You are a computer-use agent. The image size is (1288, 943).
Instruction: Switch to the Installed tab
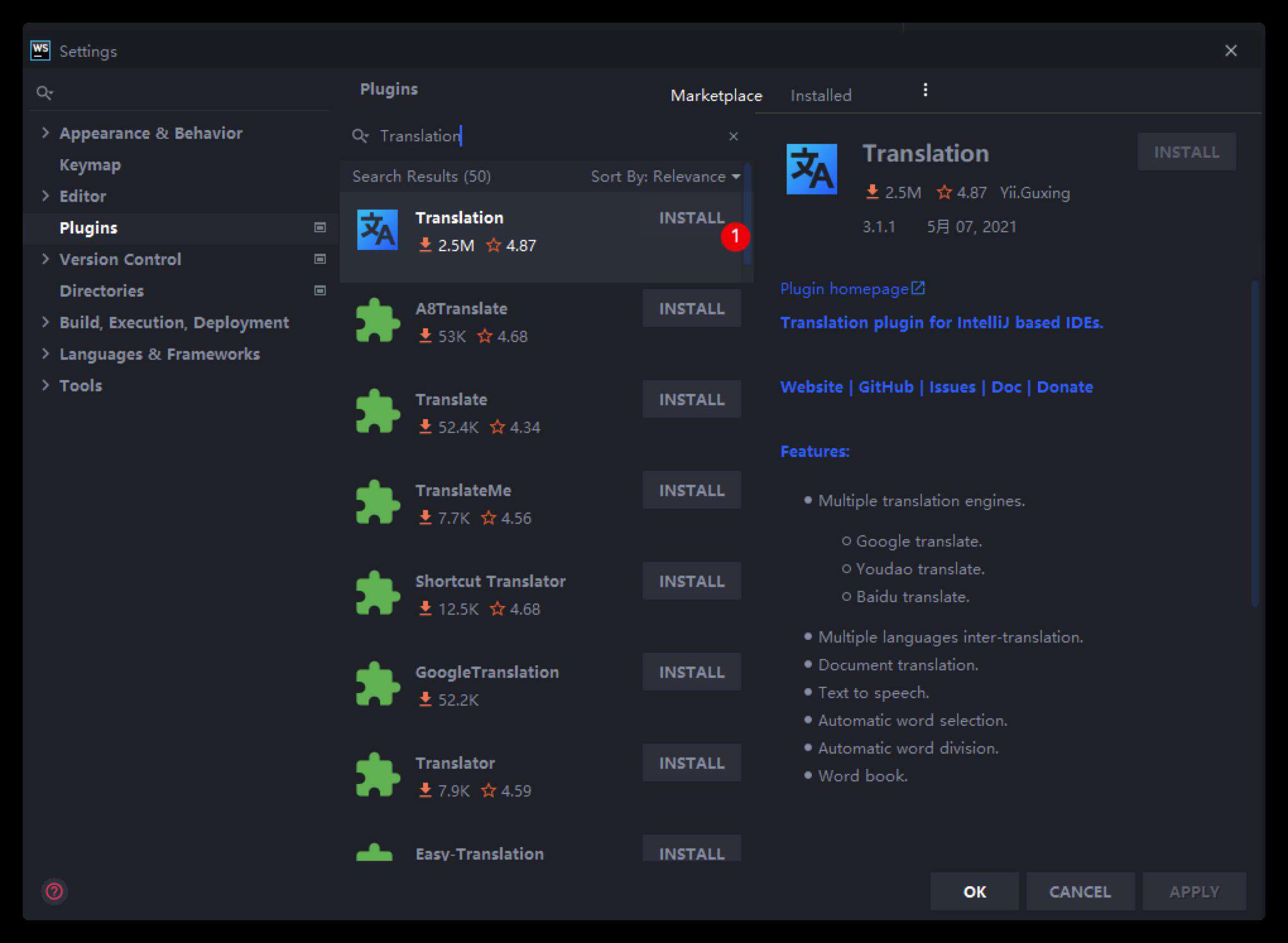pyautogui.click(x=821, y=95)
